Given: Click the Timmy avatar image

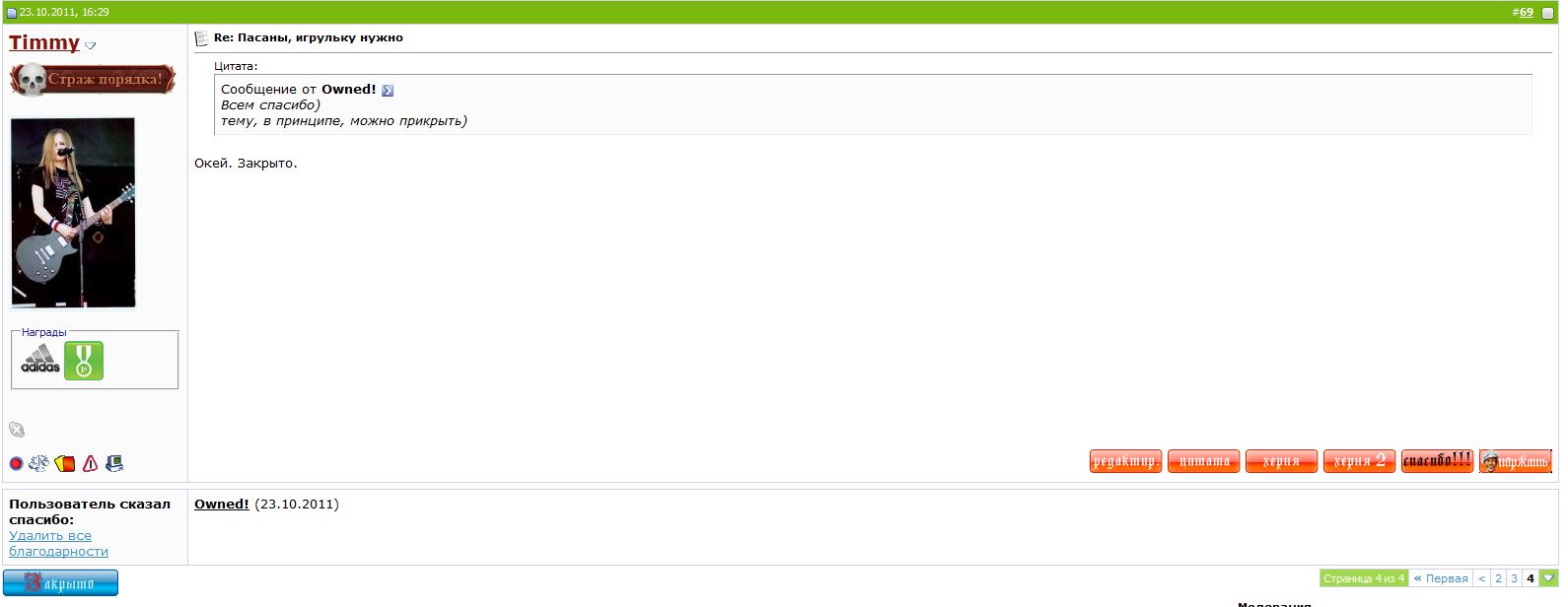Looking at the screenshot, I should pyautogui.click(x=73, y=213).
